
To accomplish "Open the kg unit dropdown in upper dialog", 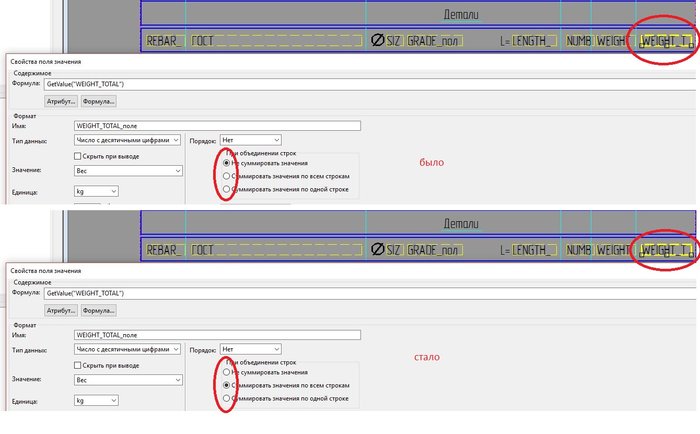I will click(96, 191).
